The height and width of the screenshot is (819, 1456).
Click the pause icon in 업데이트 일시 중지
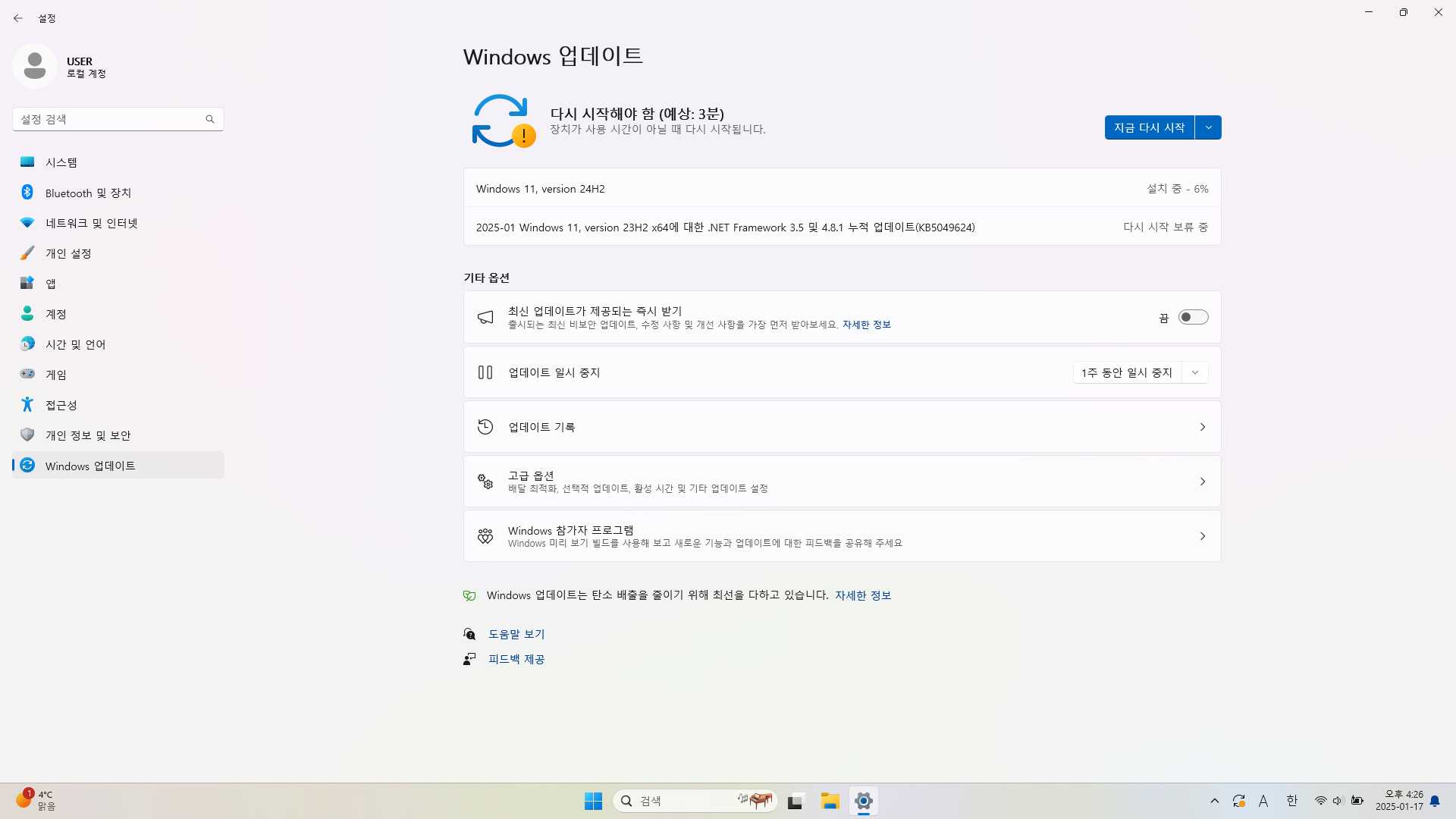click(485, 372)
